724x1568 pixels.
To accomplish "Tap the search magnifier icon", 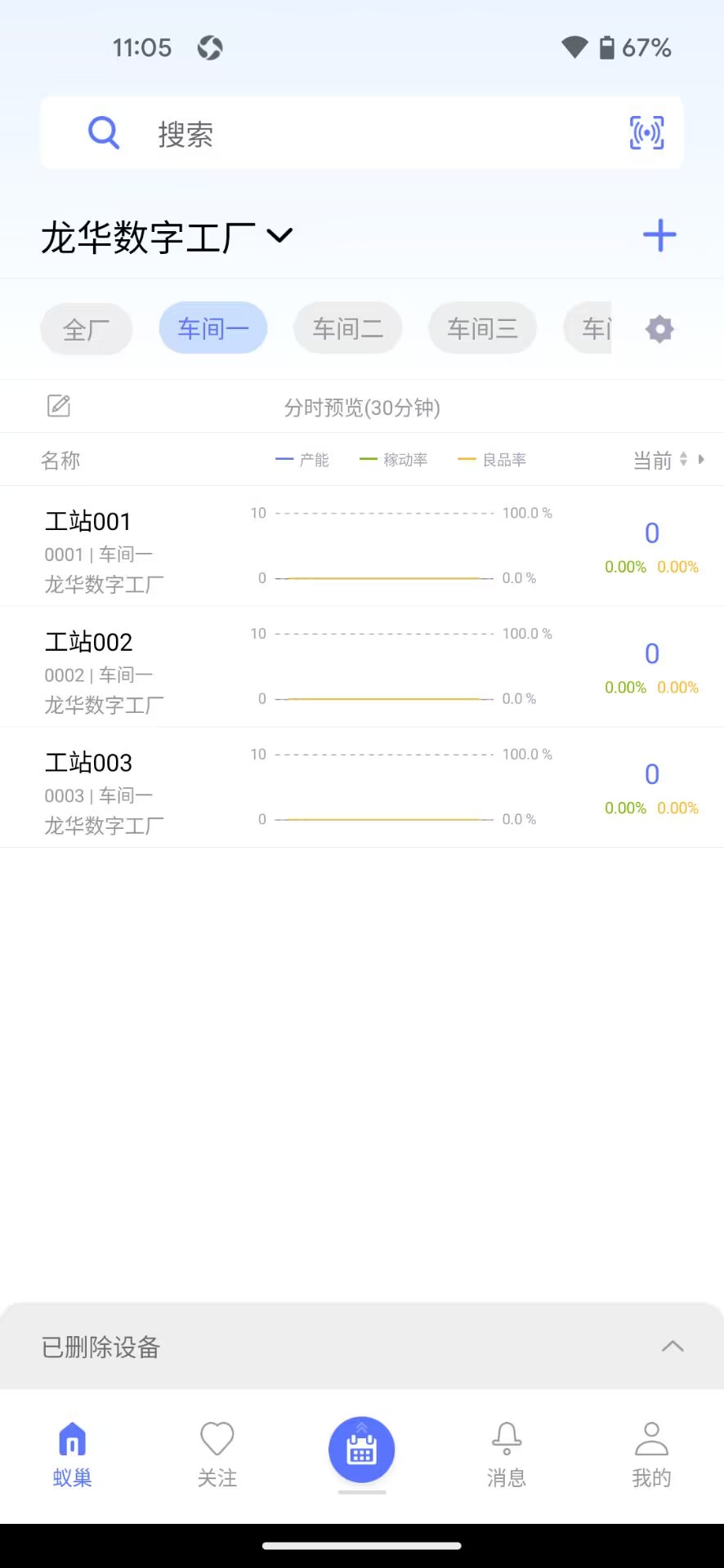I will click(104, 132).
